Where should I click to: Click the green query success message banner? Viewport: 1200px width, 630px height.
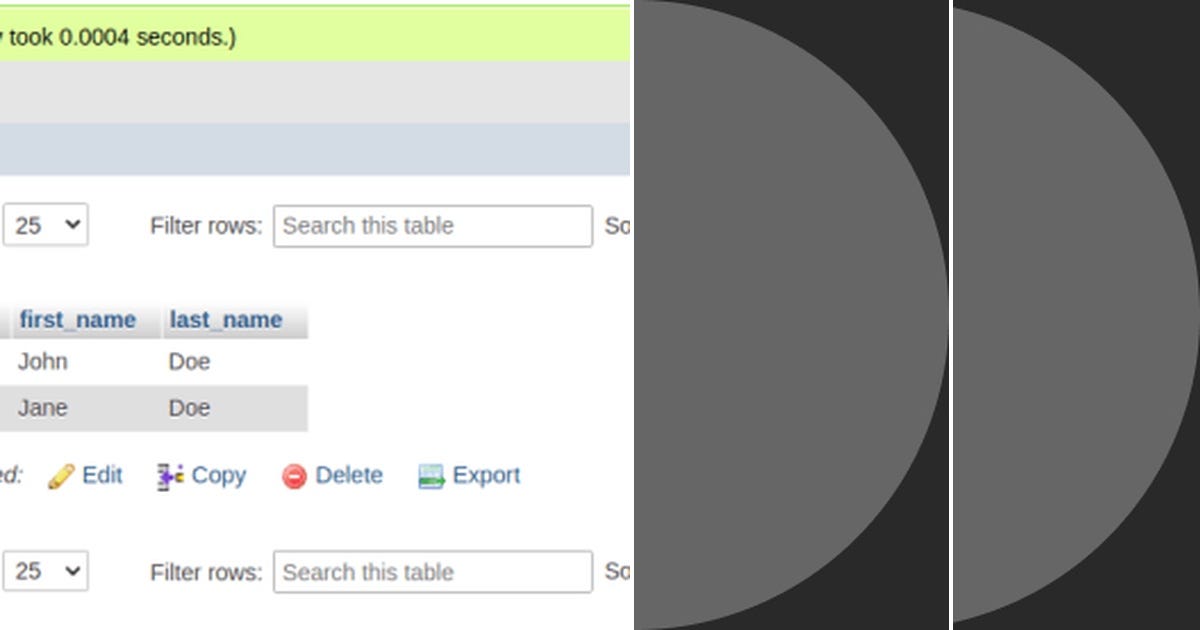(300, 33)
